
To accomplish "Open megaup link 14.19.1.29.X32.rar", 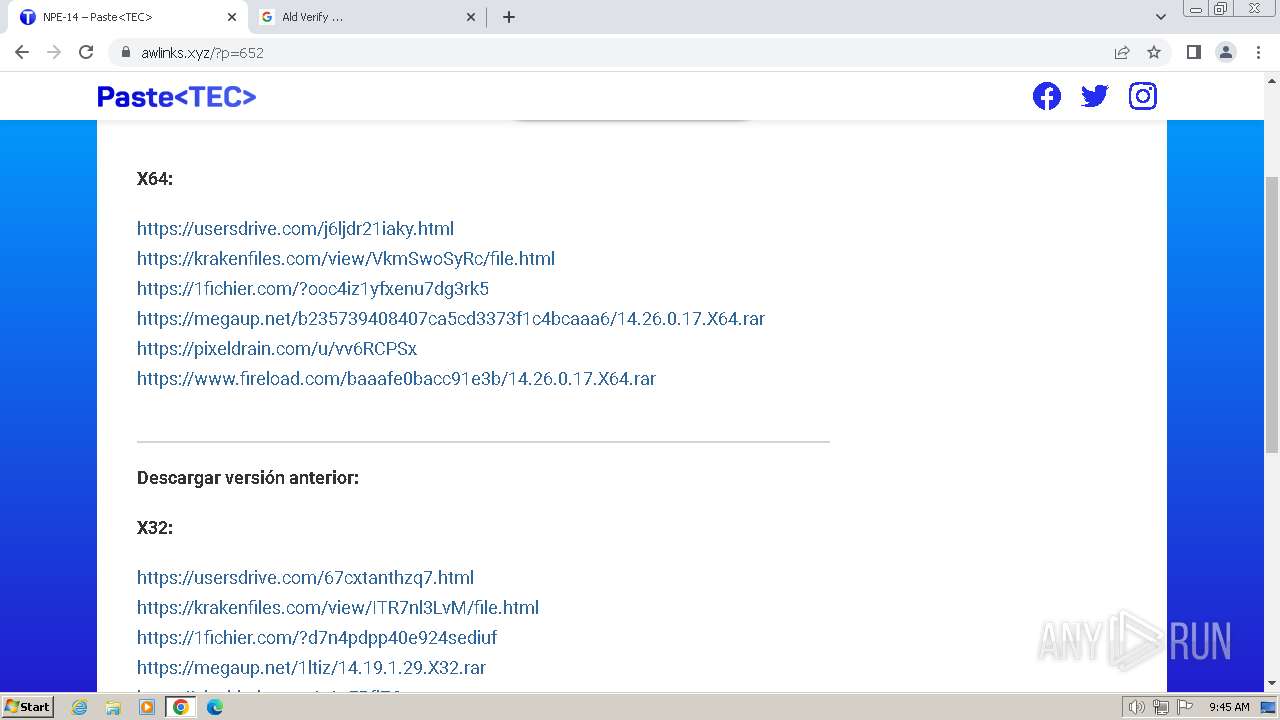I will pyautogui.click(x=311, y=667).
